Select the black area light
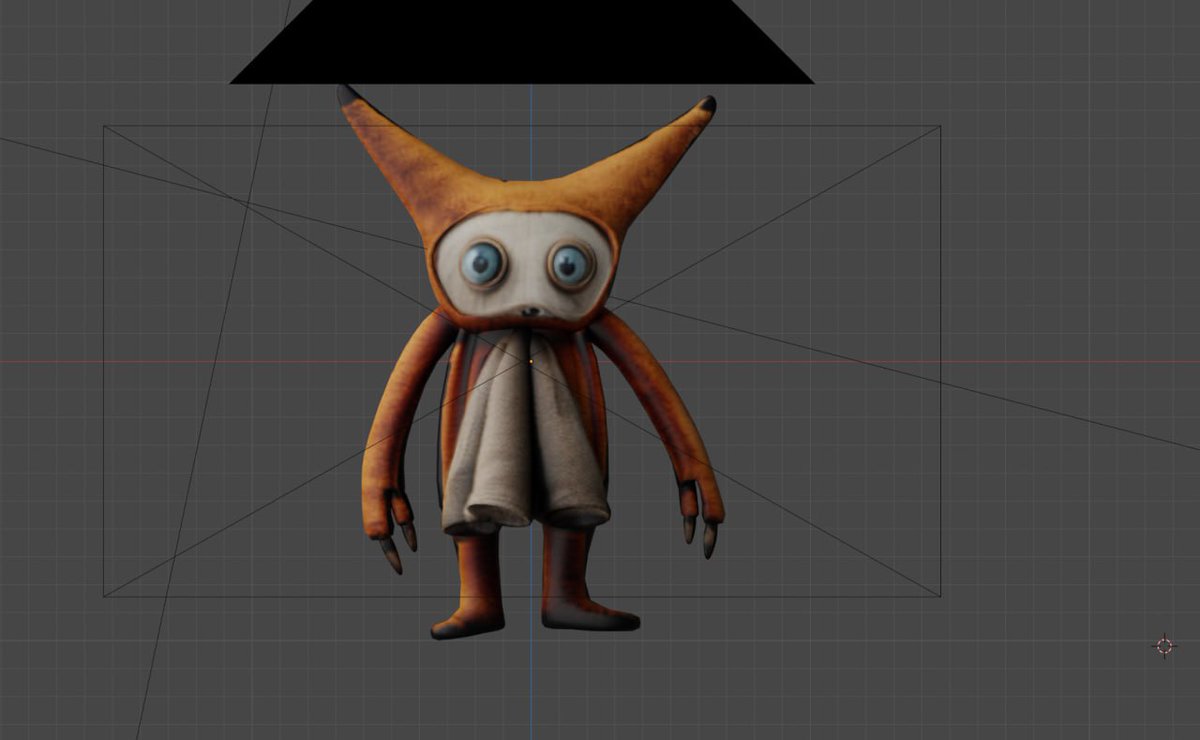Screen dimensions: 1200x740 [x=520, y=40]
